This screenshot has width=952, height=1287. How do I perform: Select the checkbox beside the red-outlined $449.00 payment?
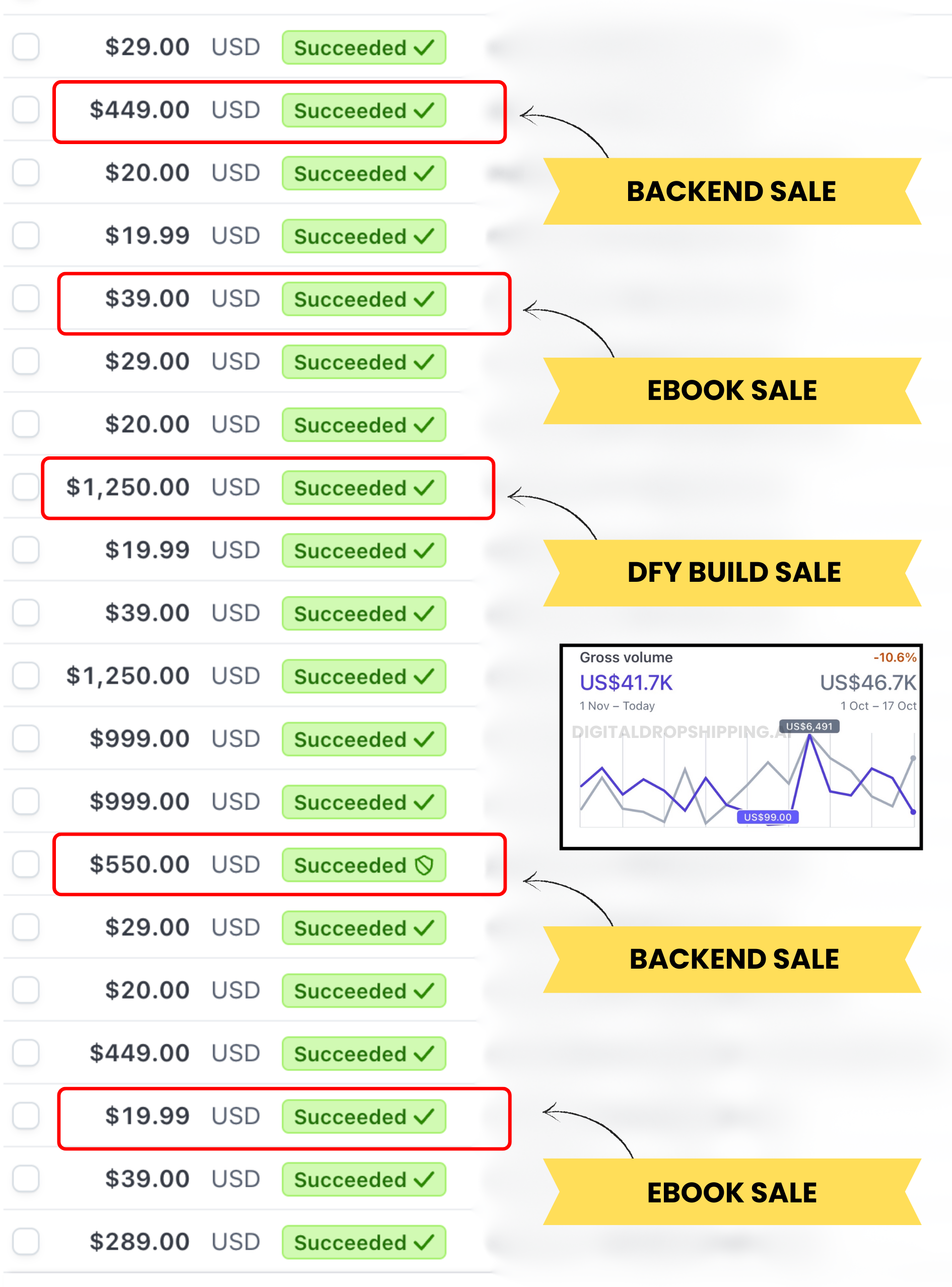26,109
